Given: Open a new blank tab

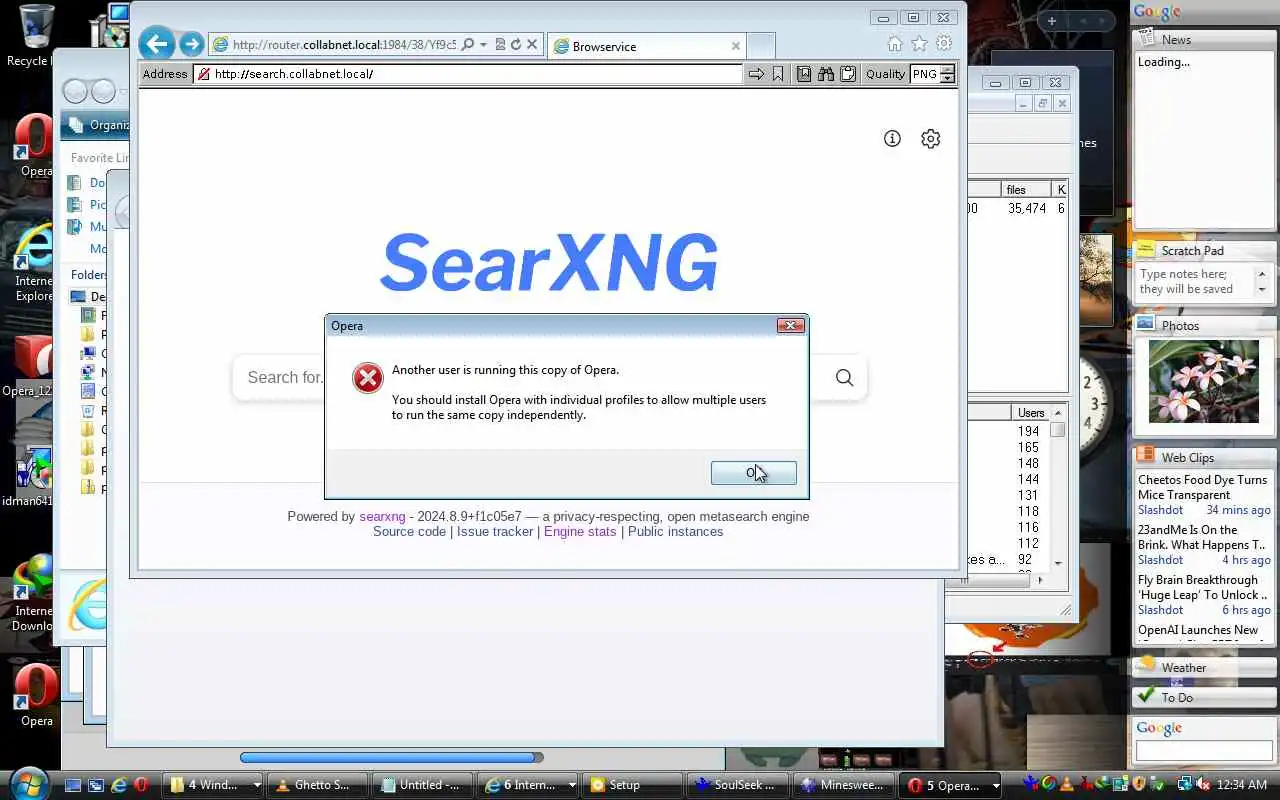Looking at the screenshot, I should 761,46.
